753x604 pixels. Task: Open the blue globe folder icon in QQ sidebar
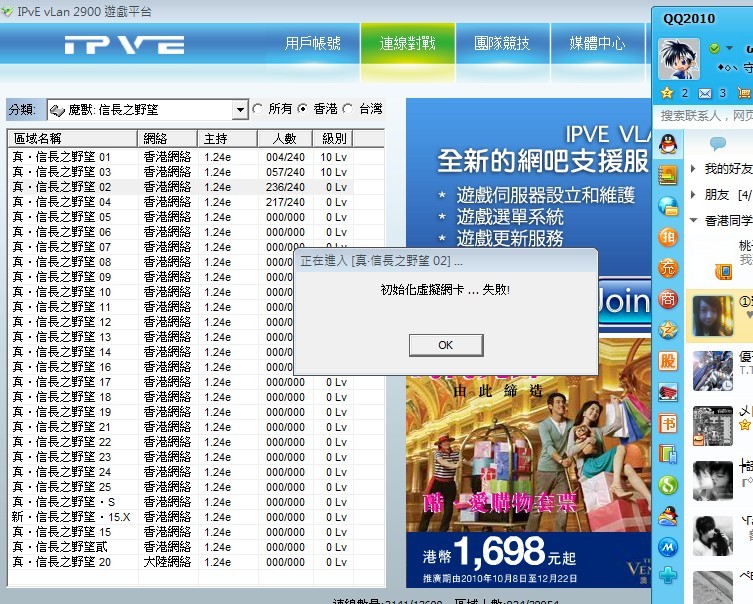click(x=668, y=206)
